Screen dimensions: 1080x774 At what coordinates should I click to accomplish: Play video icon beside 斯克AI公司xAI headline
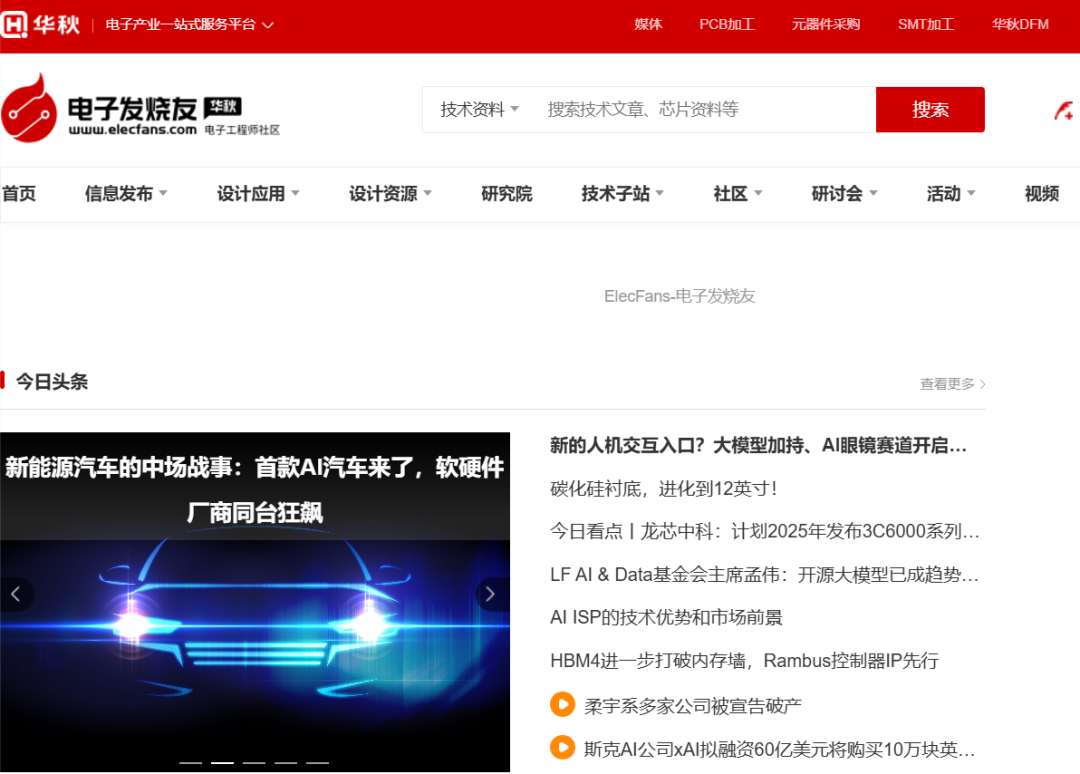pos(563,748)
